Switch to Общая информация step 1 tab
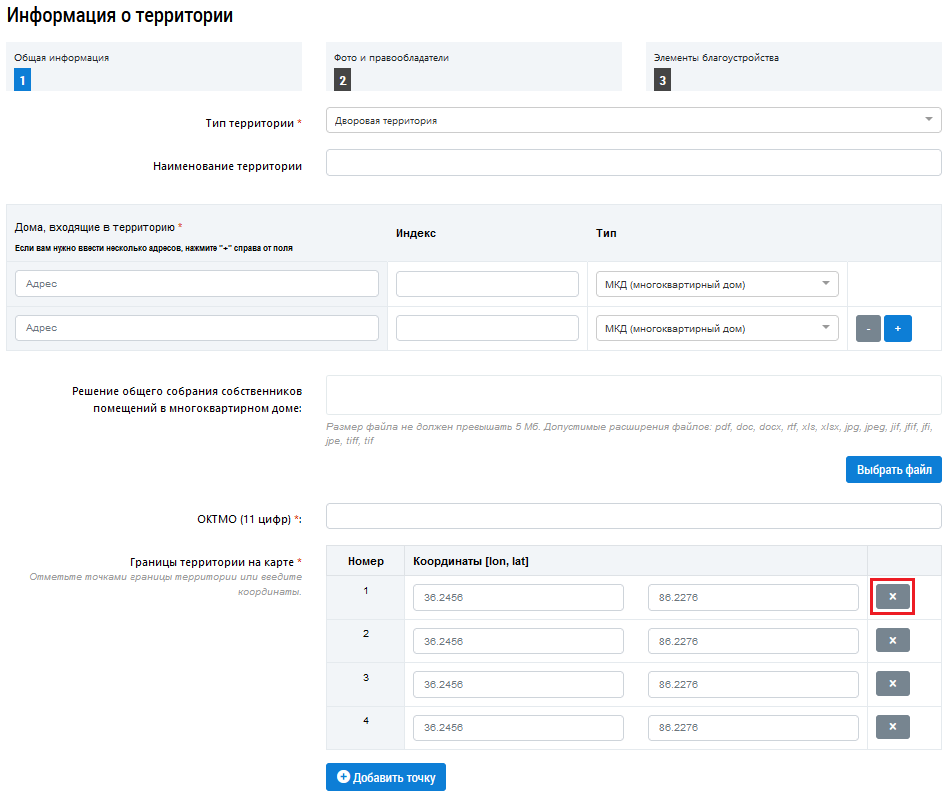Image resolution: width=950 pixels, height=796 pixels. click(x=154, y=67)
